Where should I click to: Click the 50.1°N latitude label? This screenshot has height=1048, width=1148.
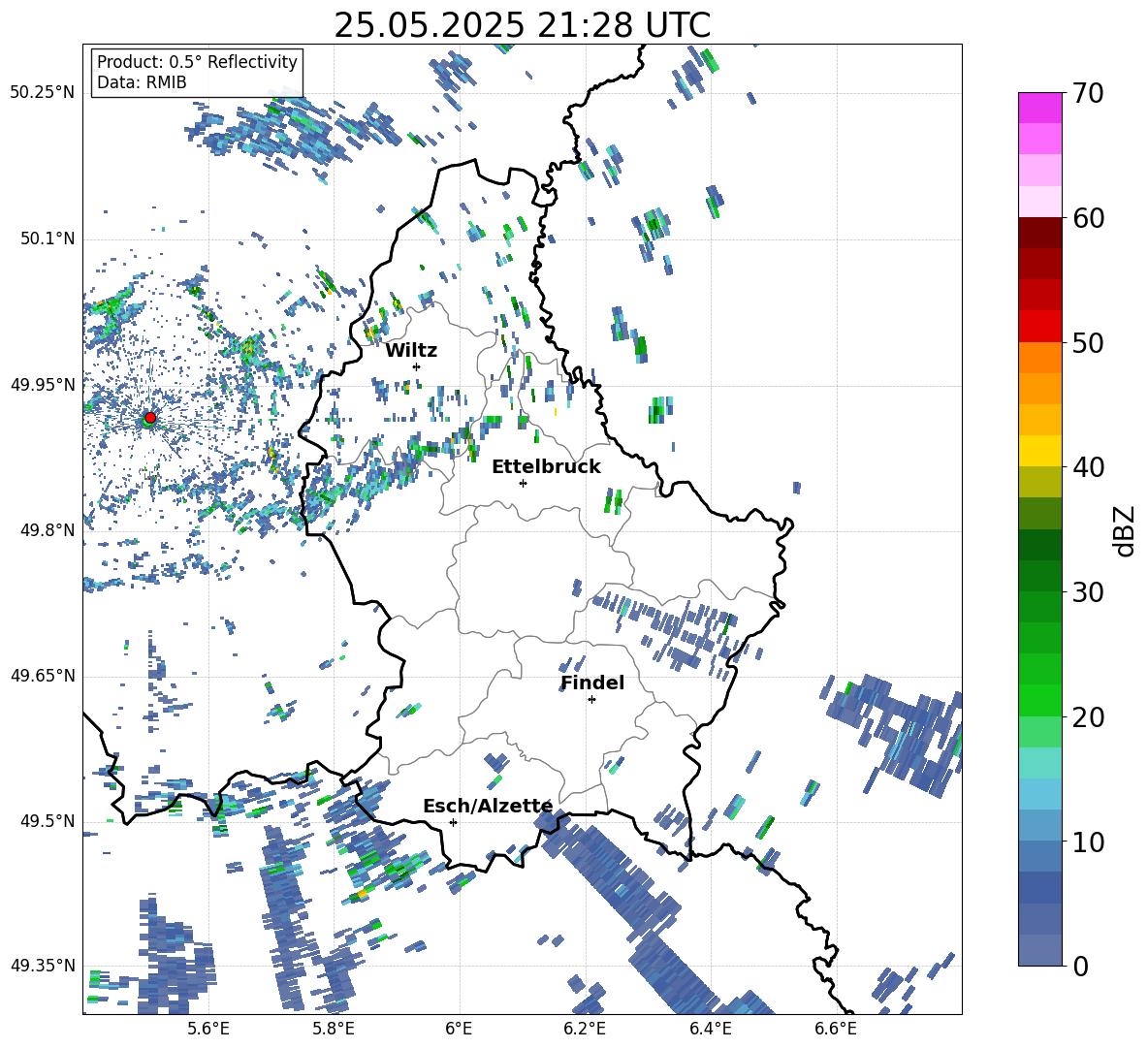coord(48,239)
